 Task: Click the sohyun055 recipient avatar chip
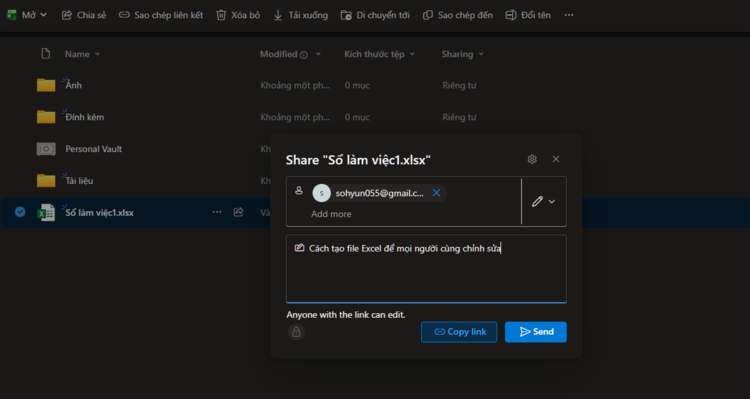379,193
